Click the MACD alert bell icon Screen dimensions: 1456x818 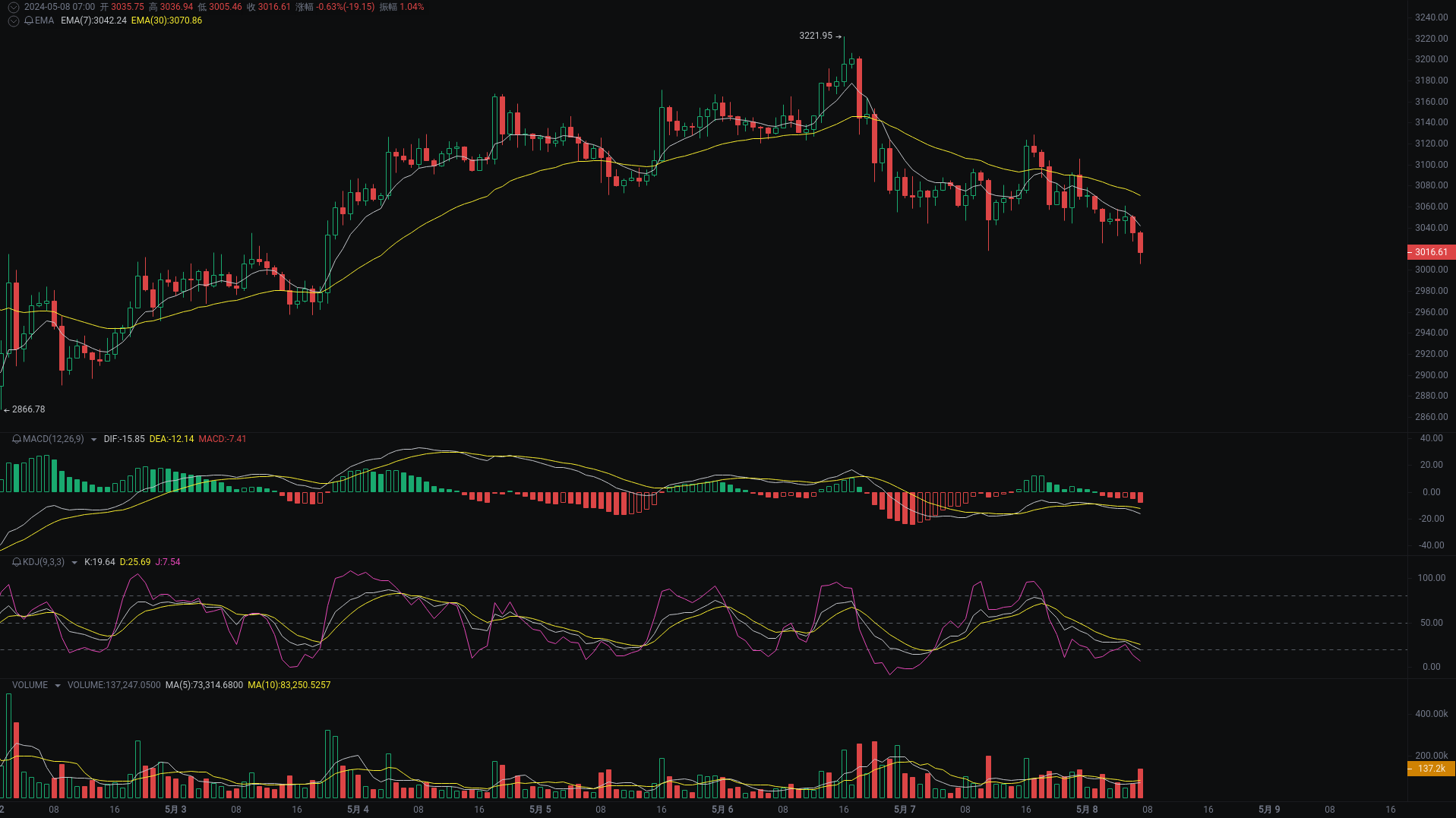tap(15, 439)
